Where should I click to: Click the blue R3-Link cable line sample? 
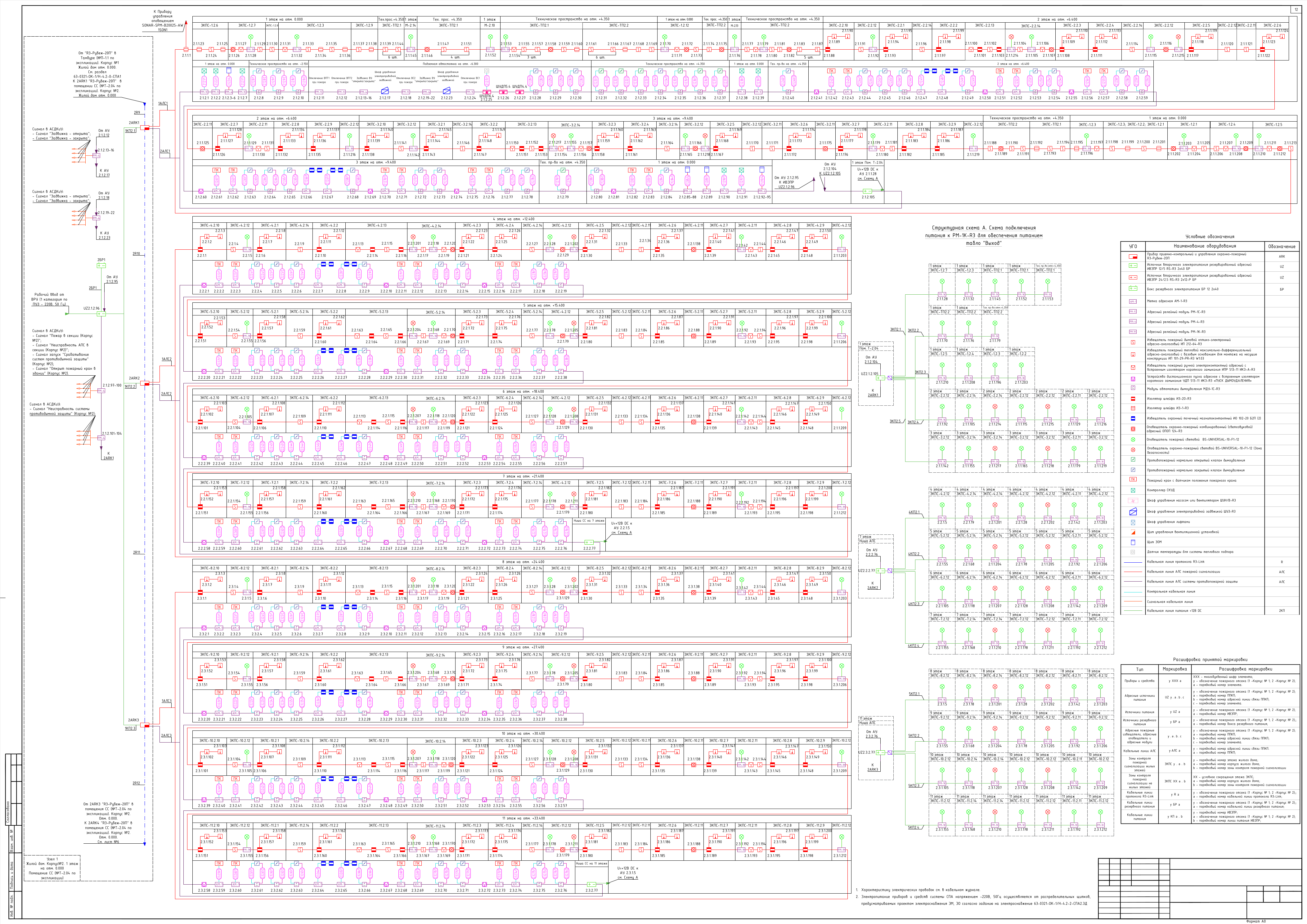click(1133, 562)
